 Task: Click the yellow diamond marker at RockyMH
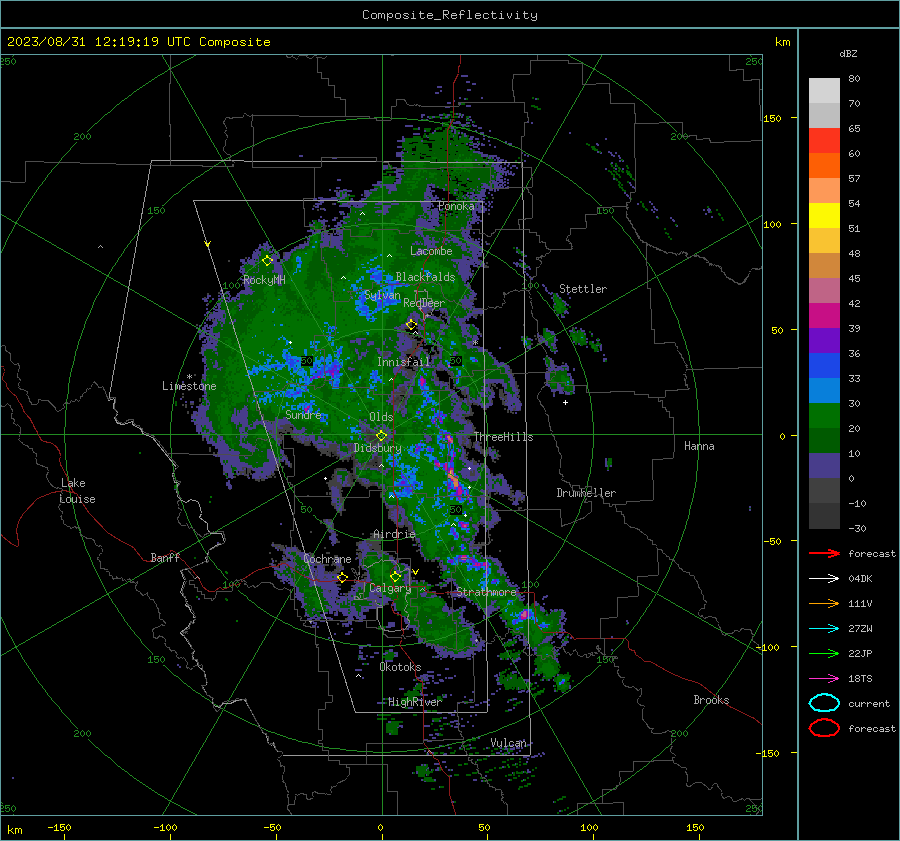click(x=267, y=261)
